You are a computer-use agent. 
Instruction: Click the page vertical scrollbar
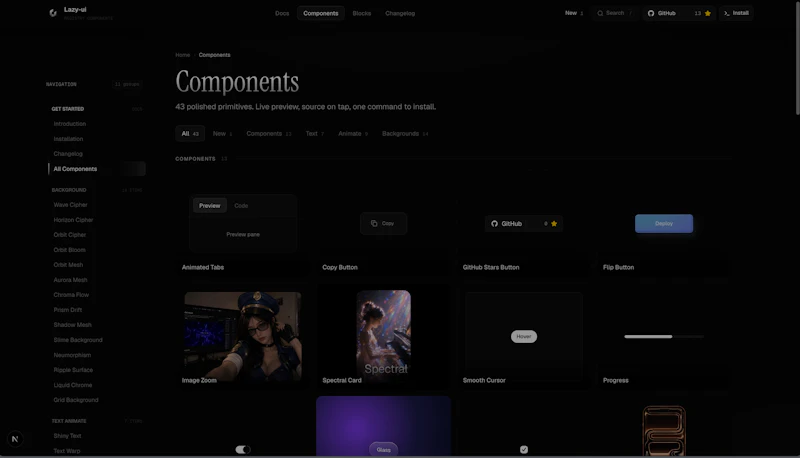coord(797,59)
